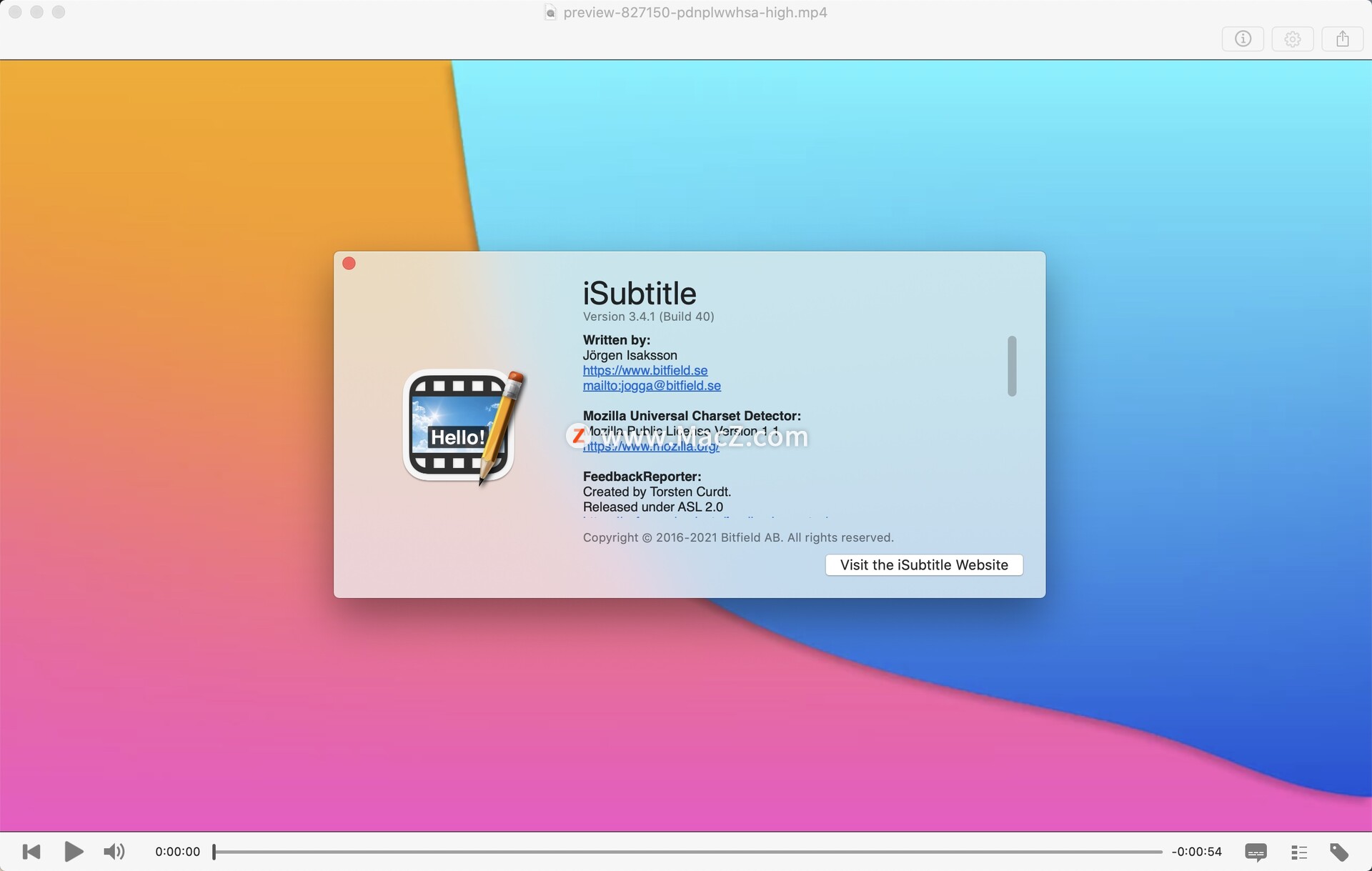Click the file title preview-827150-pdnplwwhsa-high.mp4
1372x871 pixels.
point(695,12)
